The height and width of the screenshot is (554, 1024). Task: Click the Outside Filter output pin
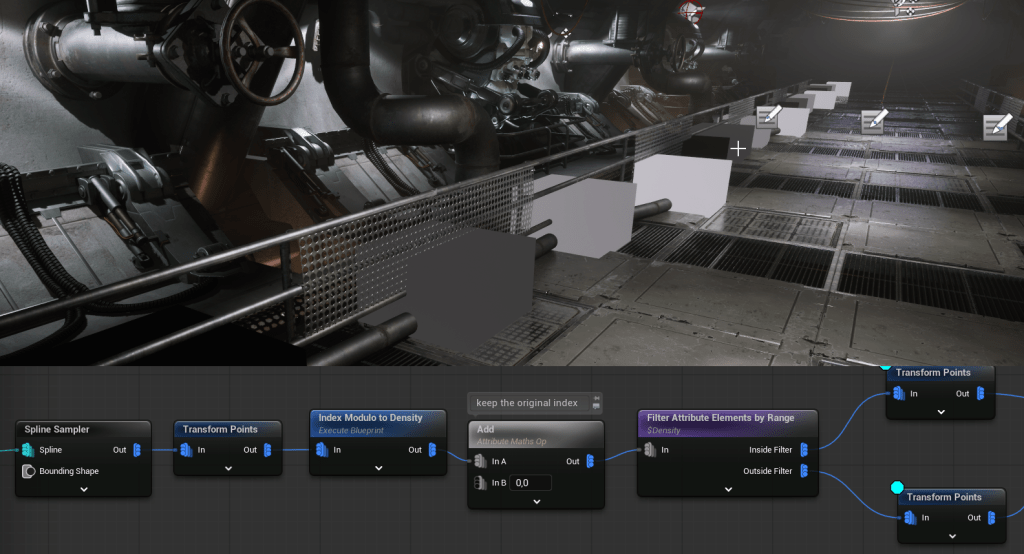(805, 471)
